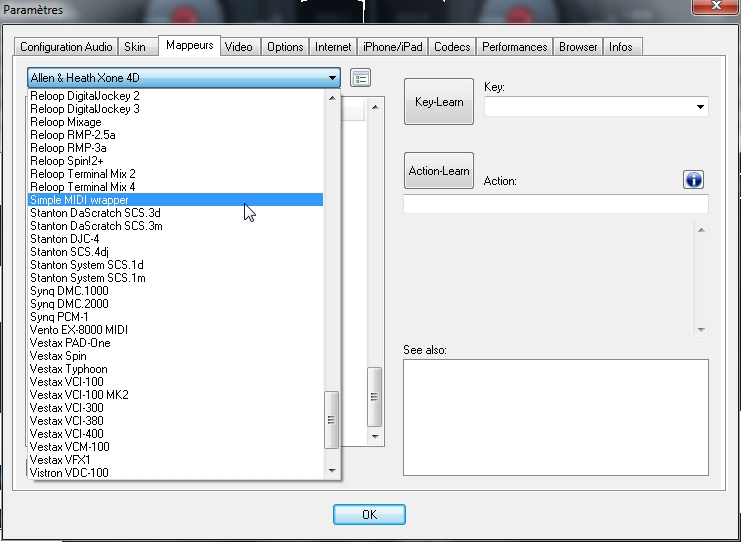Select Vestax VCM-100
This screenshot has width=741, height=542.
tap(175, 447)
